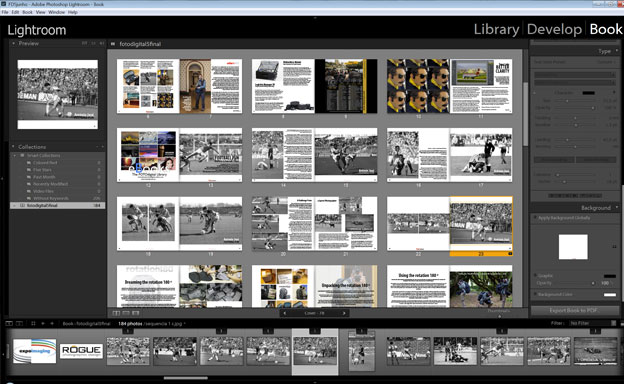Choose spread view icon
The height and width of the screenshot is (384, 624).
point(126,314)
